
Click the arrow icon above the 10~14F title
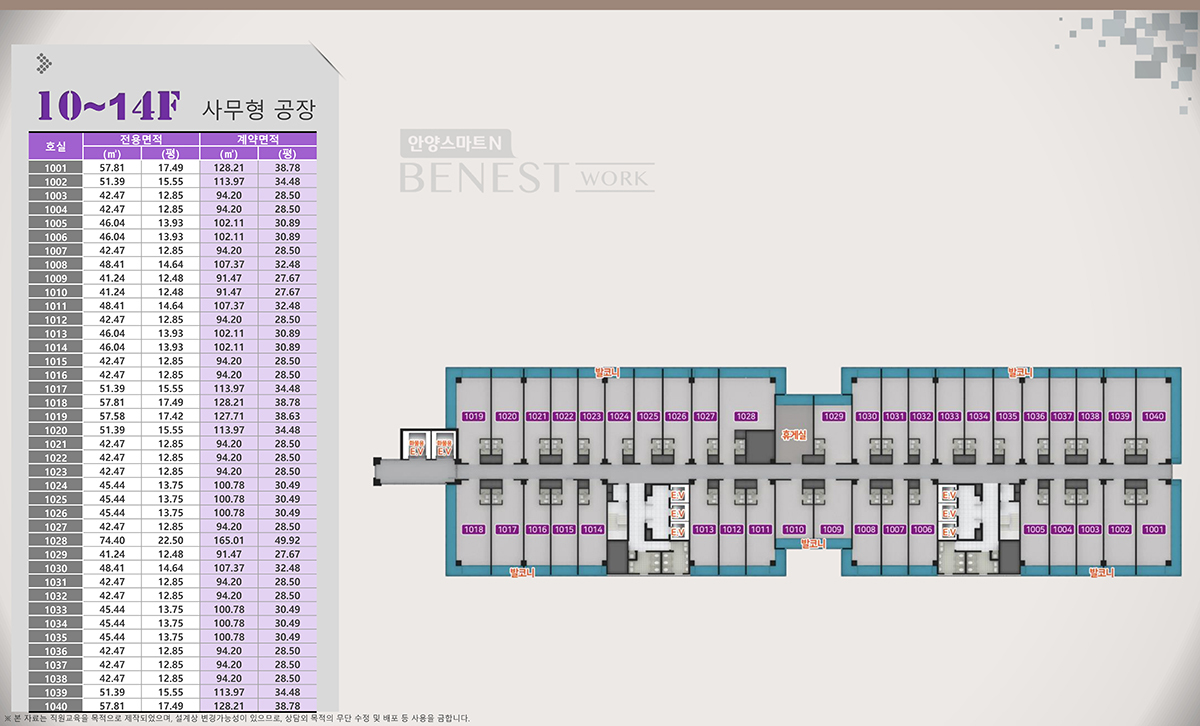[x=44, y=63]
